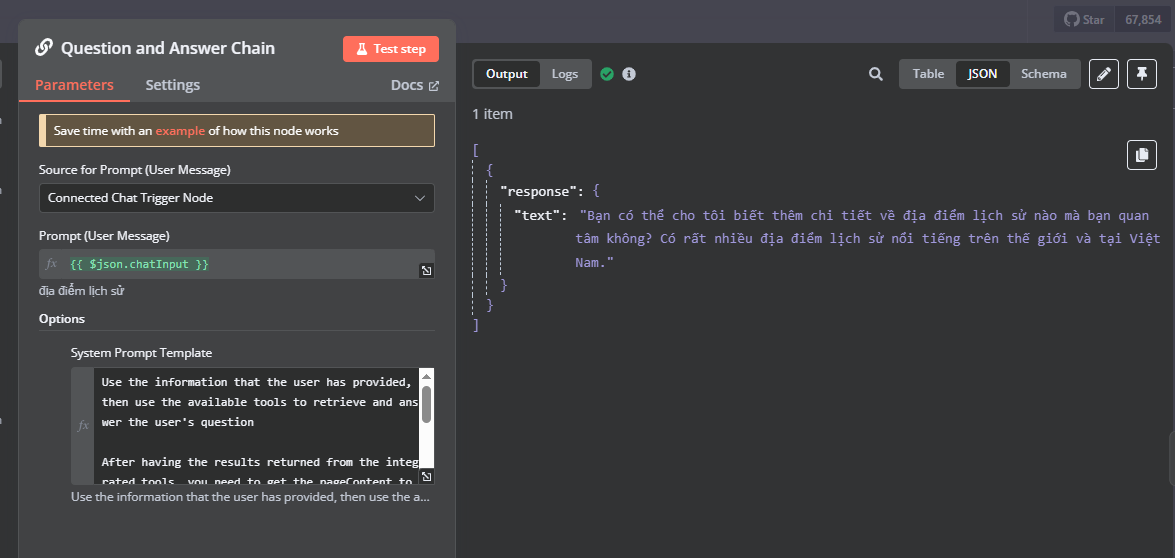Expand the System Prompt Template editor icon
Viewport: 1175px width, 558px height.
pos(426,476)
